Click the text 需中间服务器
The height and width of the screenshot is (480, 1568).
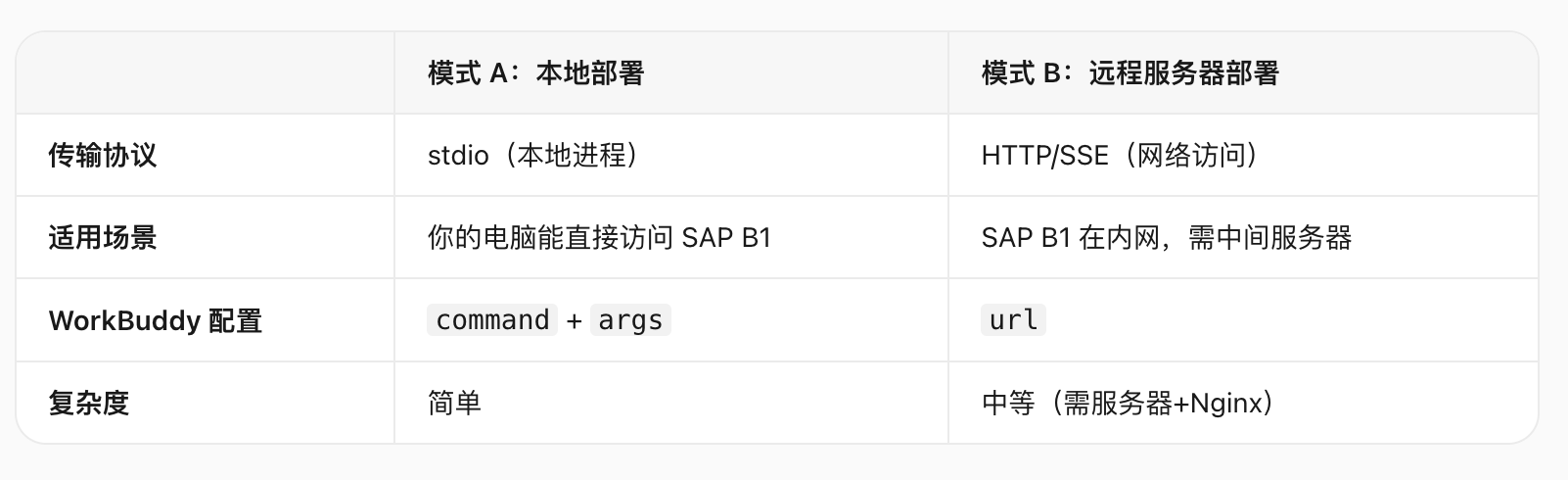pyautogui.click(x=1269, y=238)
